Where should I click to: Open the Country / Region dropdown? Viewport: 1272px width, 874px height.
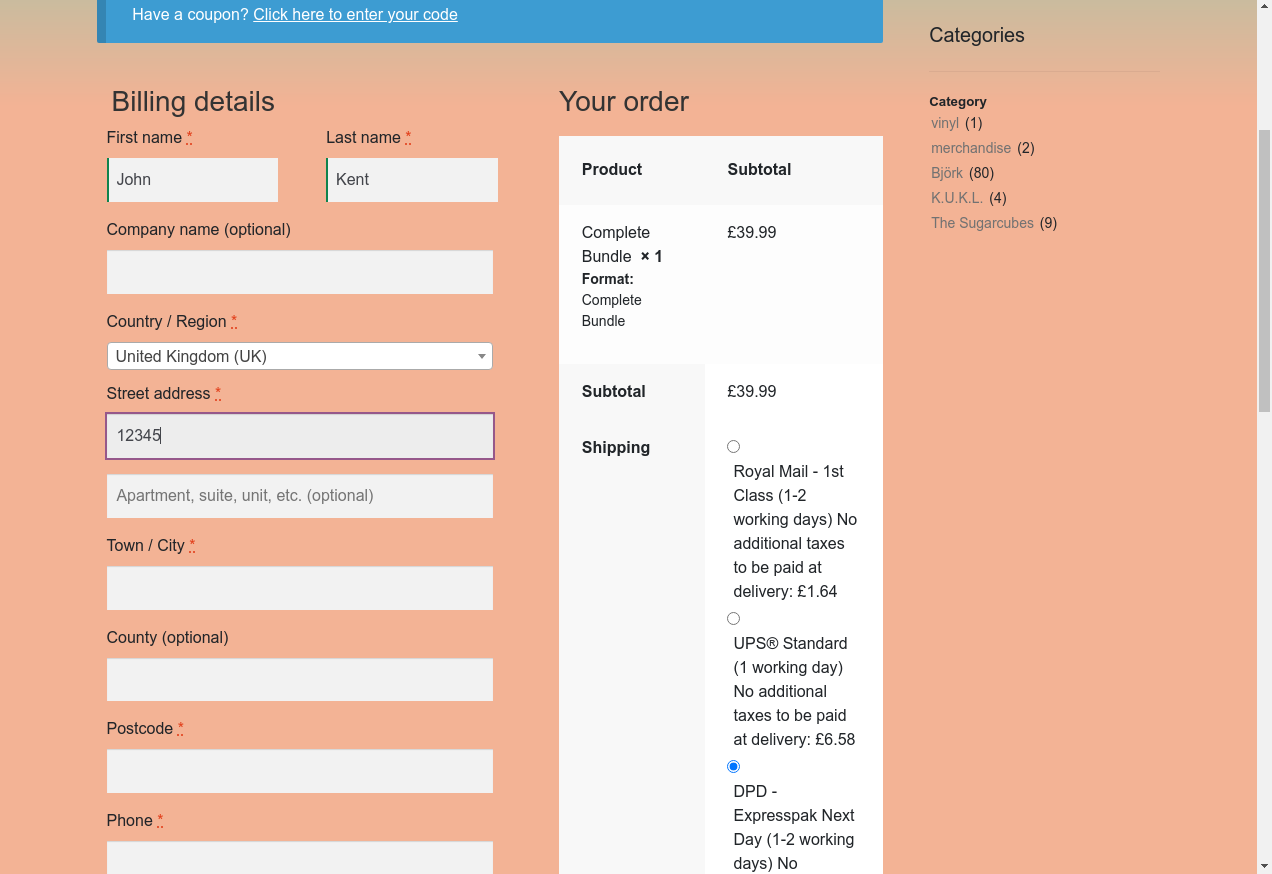click(x=299, y=356)
